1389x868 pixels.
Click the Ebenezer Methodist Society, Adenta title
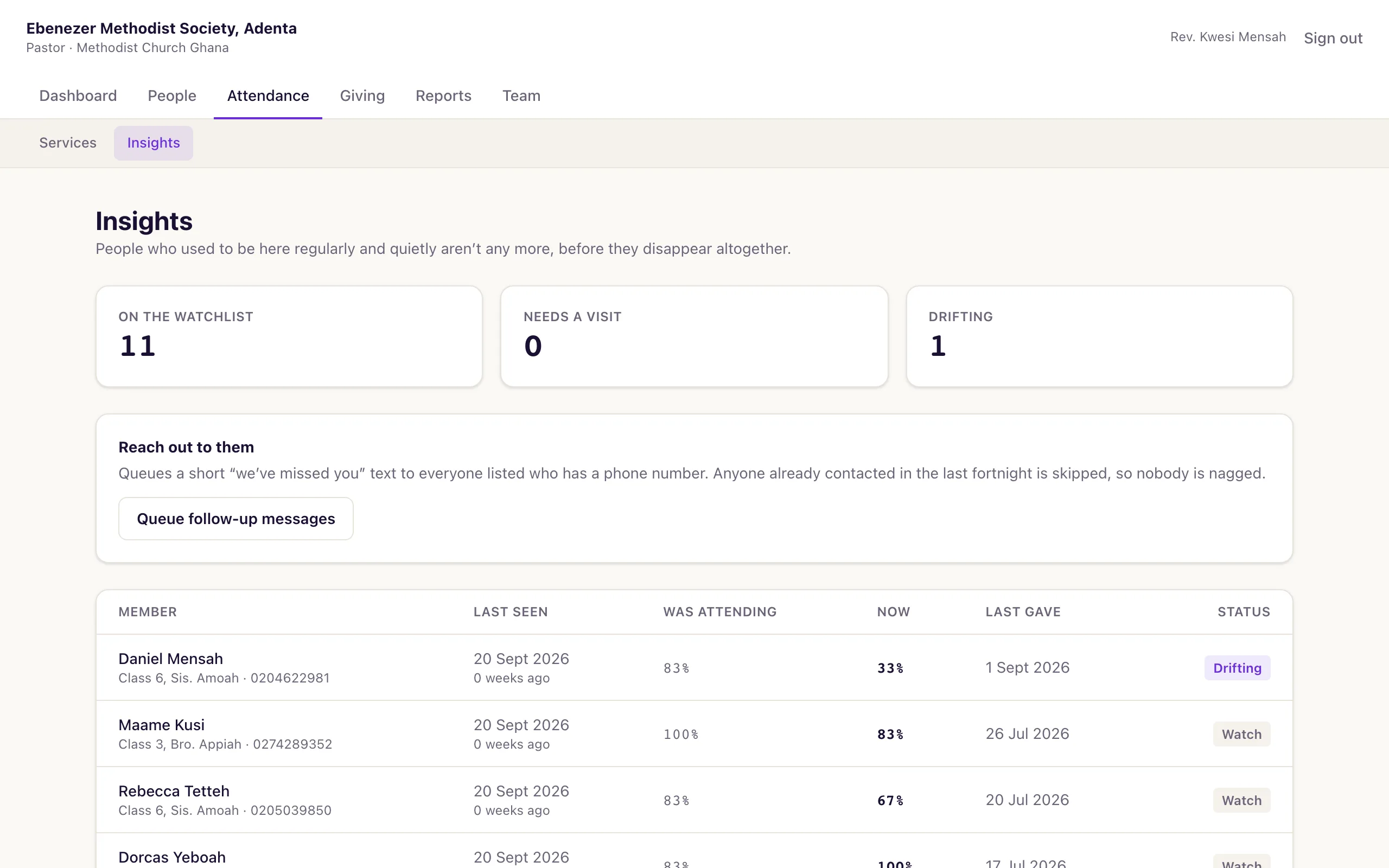161,28
